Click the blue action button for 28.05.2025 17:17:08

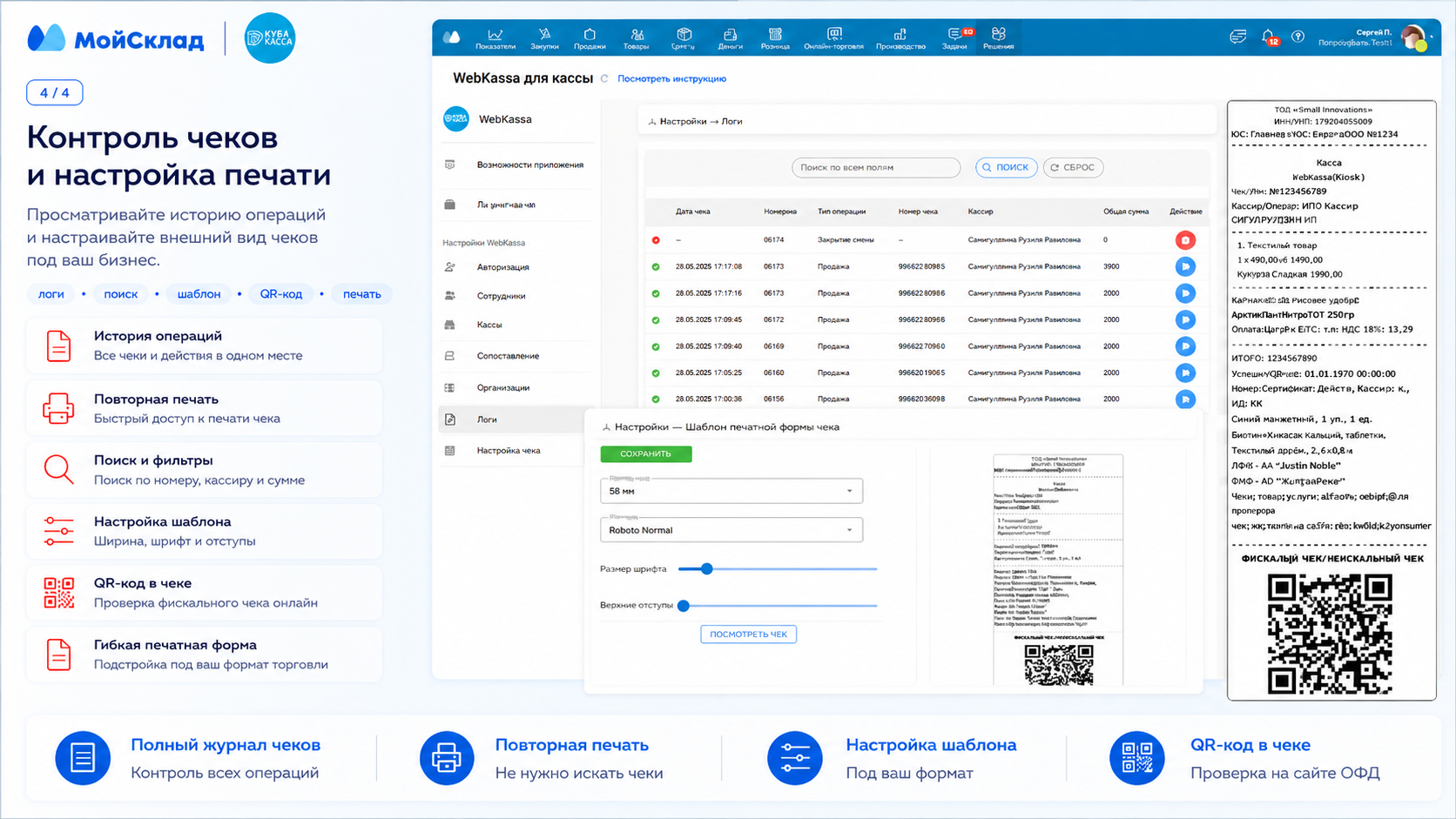tap(1185, 266)
